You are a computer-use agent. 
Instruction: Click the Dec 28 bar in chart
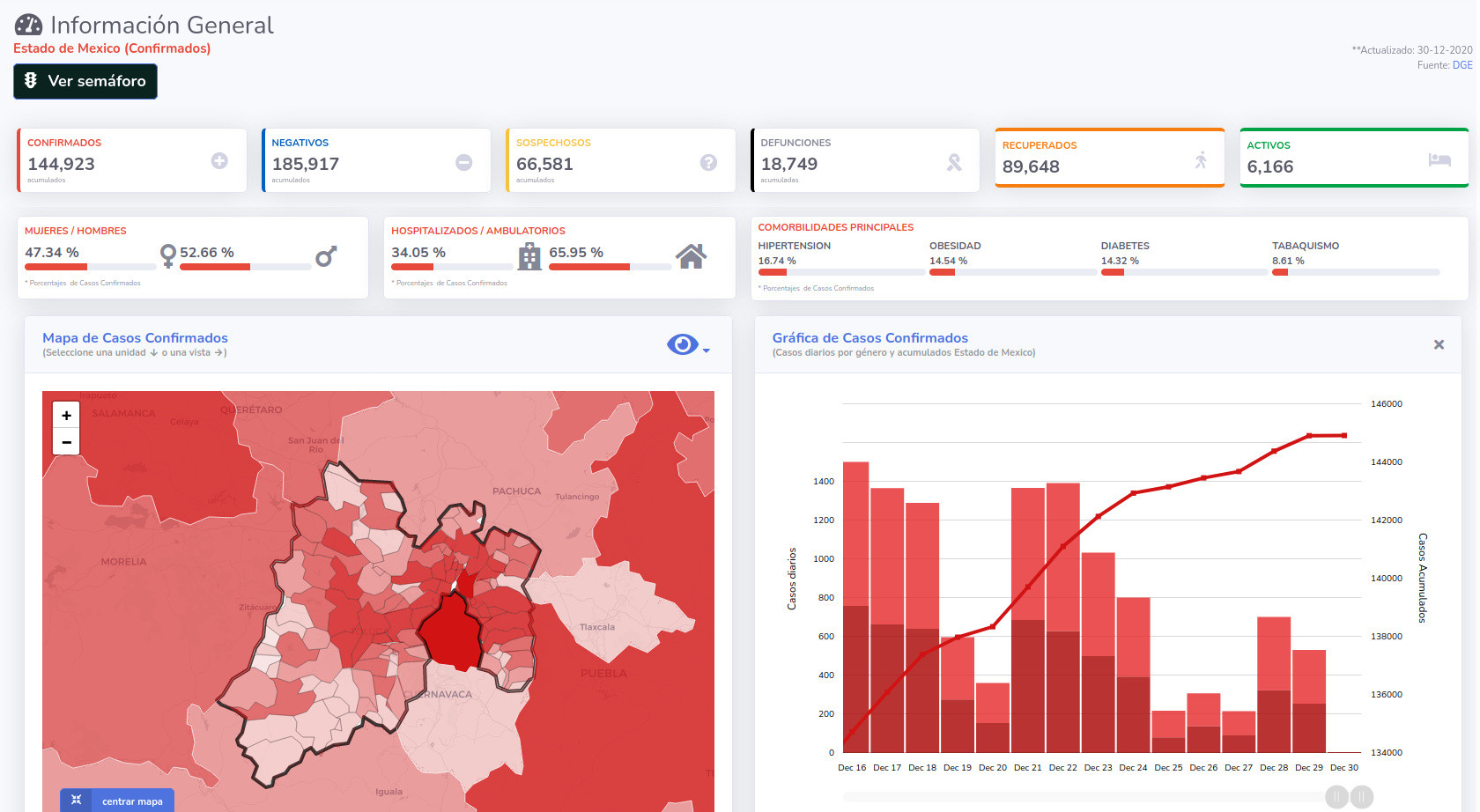coord(1274,684)
